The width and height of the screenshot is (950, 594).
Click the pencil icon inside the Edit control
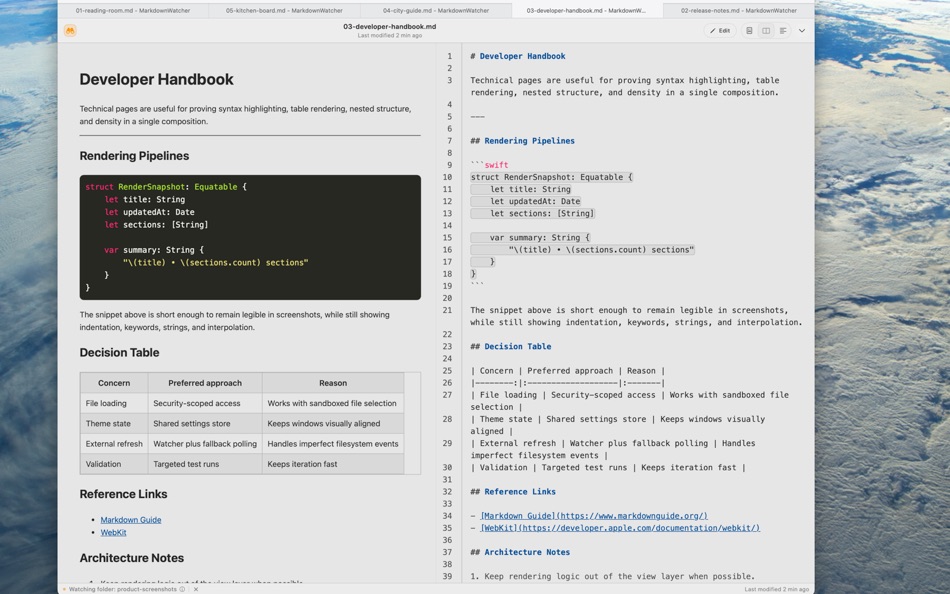coord(712,29)
